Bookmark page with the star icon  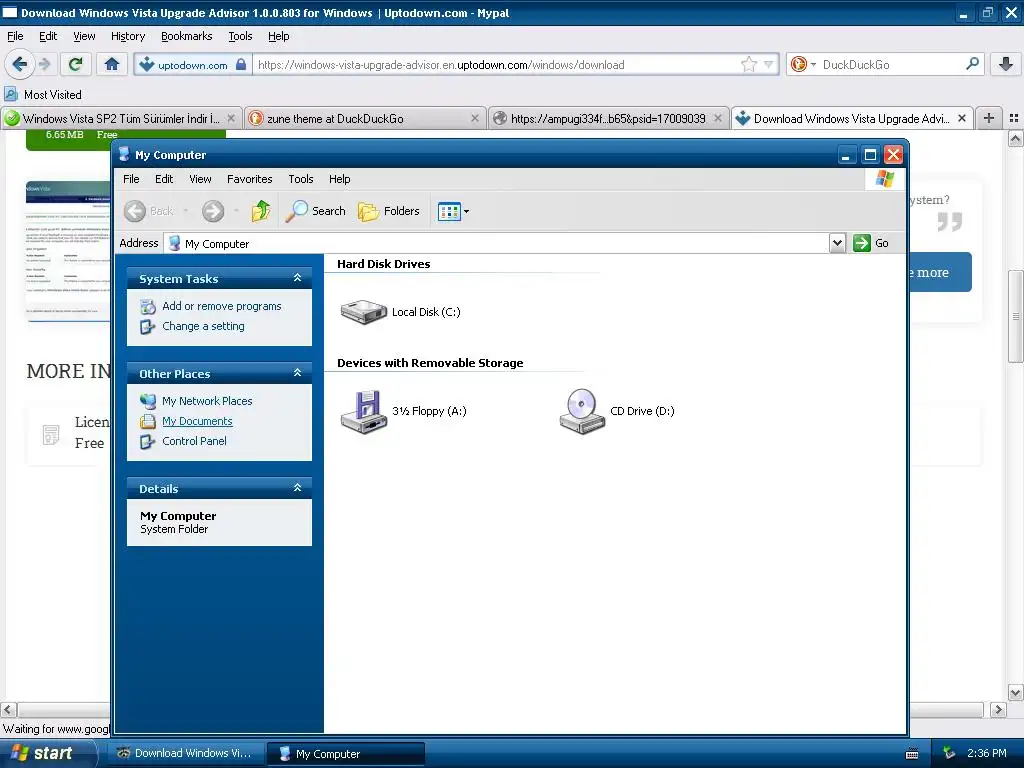pos(748,64)
